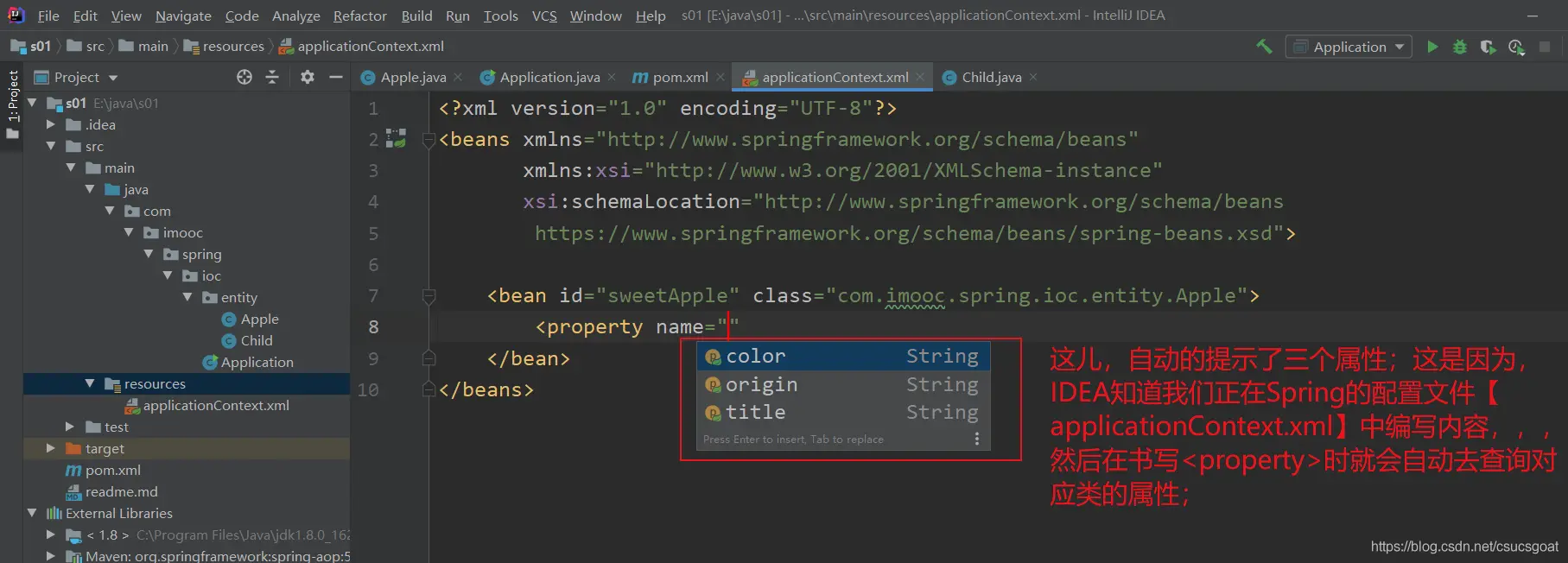Switch to the Apple.java tab
The image size is (1568, 563).
[x=413, y=77]
